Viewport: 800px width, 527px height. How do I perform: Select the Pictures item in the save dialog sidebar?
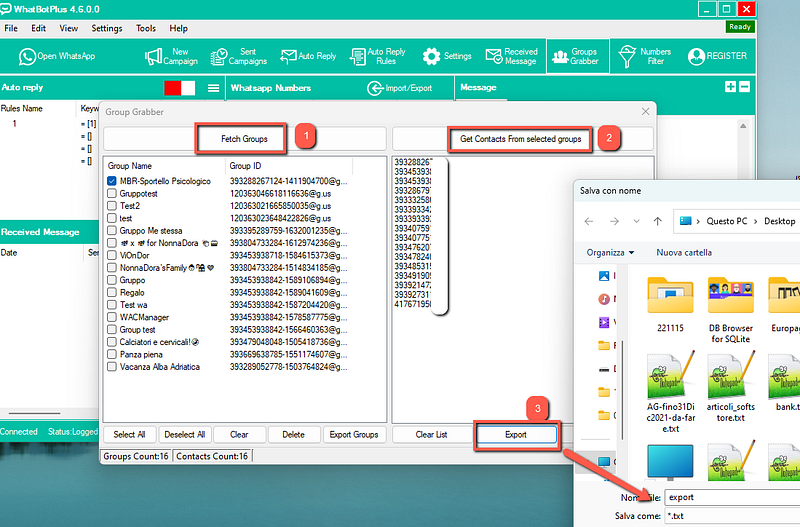[x=604, y=276]
